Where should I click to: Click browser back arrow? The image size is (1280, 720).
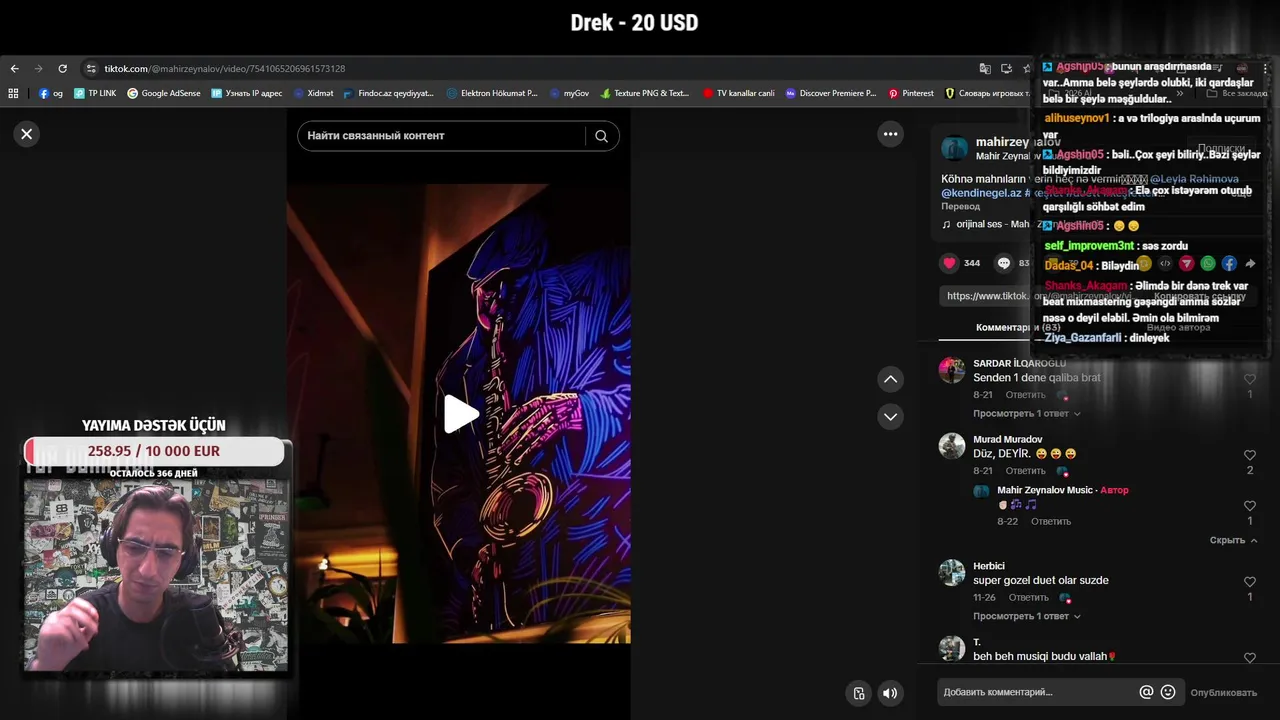(x=14, y=69)
